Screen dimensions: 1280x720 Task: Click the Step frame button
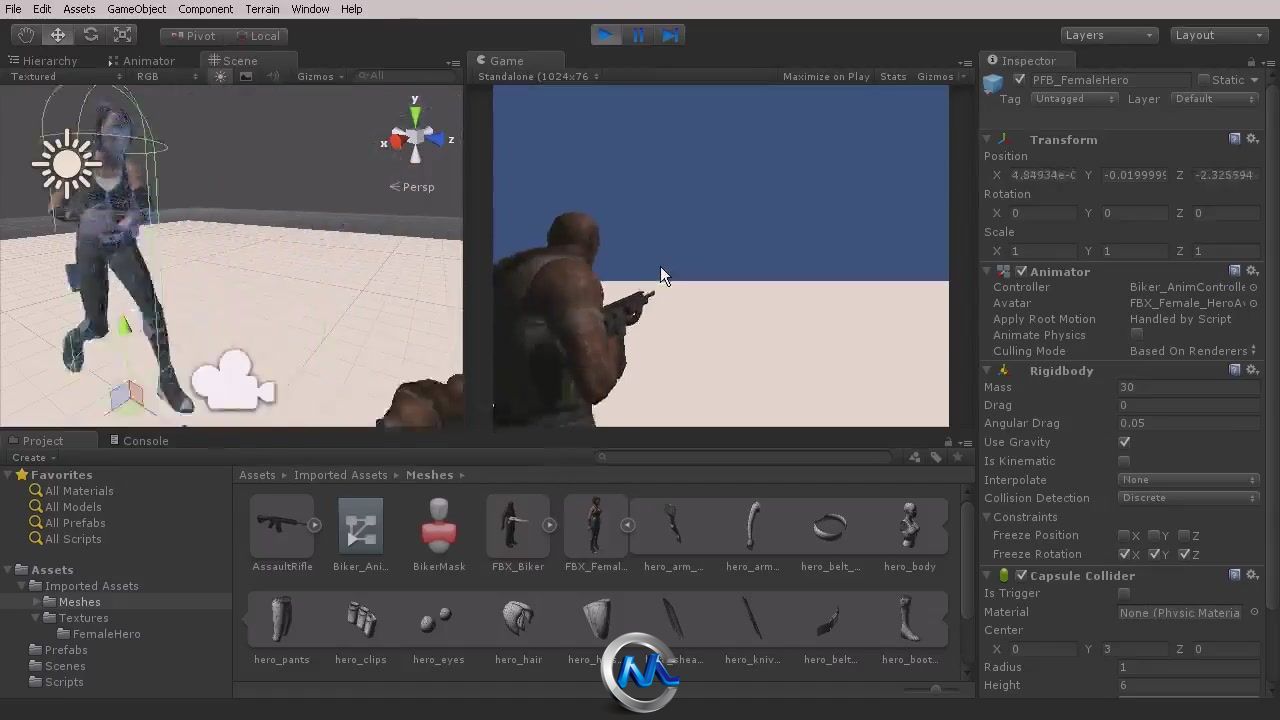pyautogui.click(x=670, y=35)
